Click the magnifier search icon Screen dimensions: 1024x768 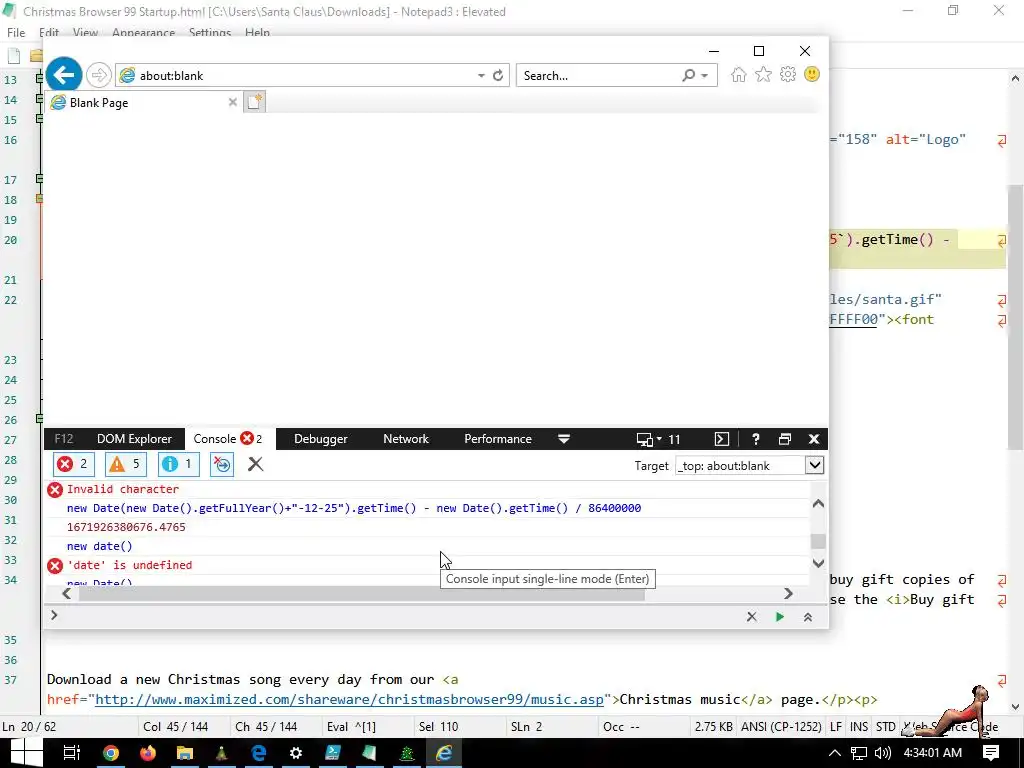688,76
